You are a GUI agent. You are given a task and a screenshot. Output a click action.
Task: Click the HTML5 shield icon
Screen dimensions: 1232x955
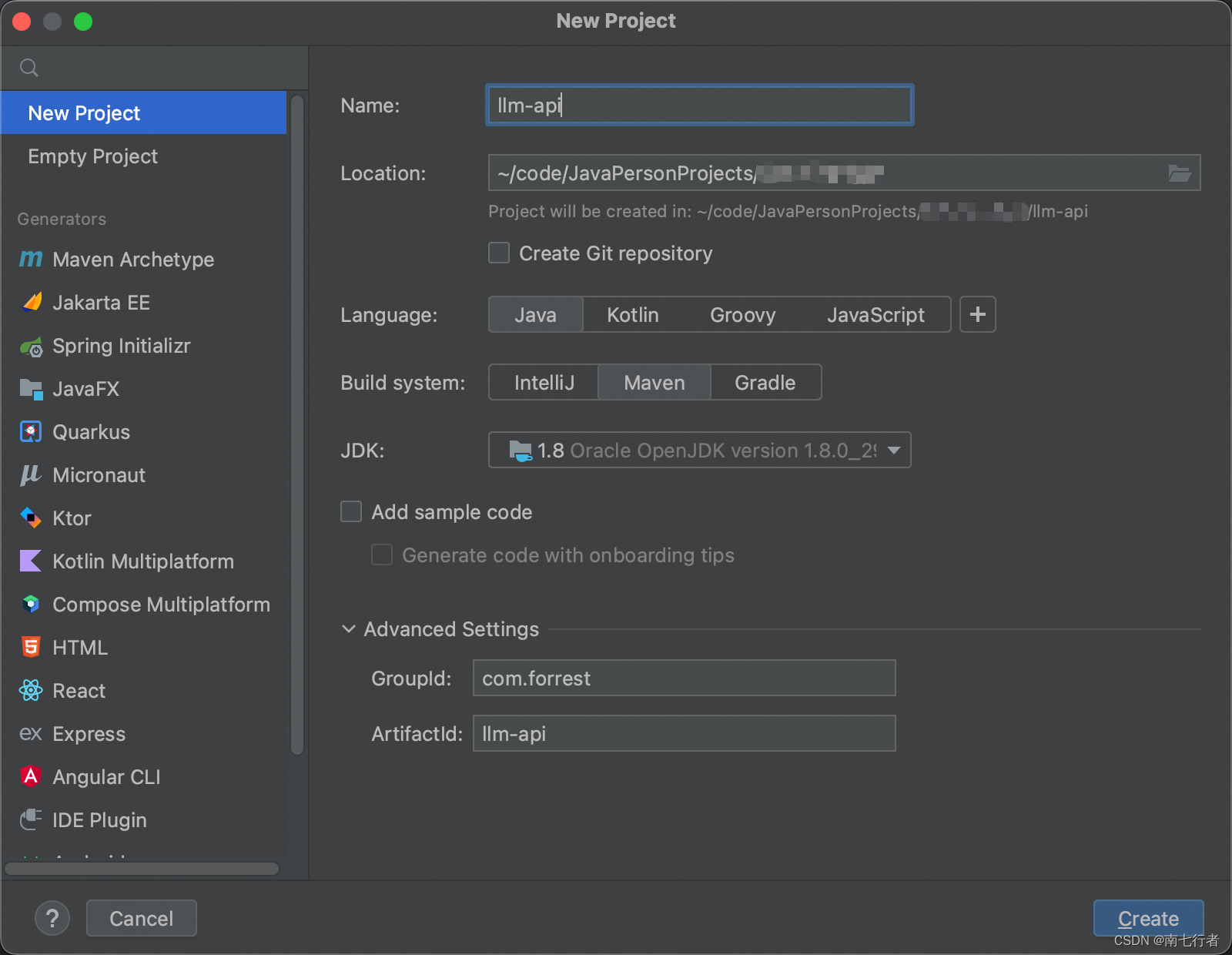pyautogui.click(x=31, y=648)
